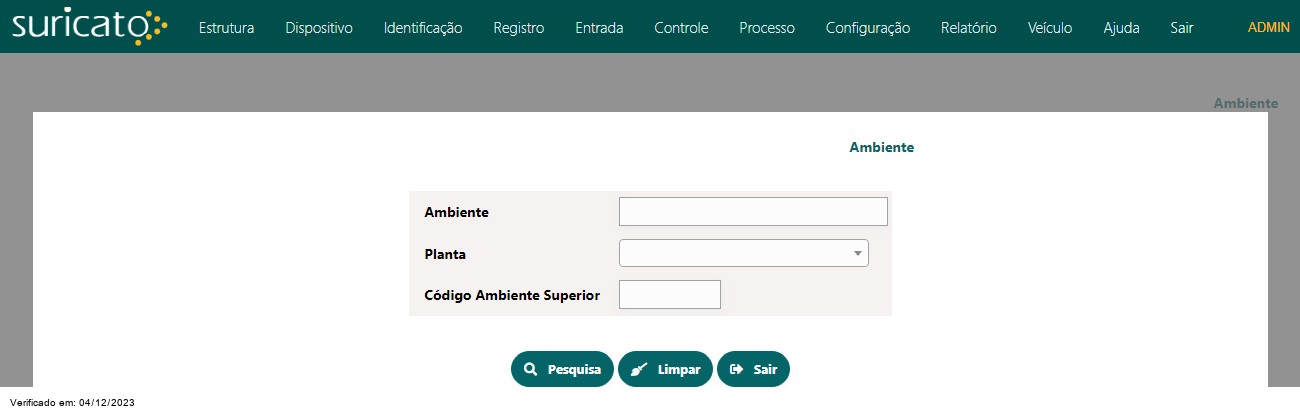Open the Estrutura menu
Image resolution: width=1300 pixels, height=417 pixels.
point(226,28)
